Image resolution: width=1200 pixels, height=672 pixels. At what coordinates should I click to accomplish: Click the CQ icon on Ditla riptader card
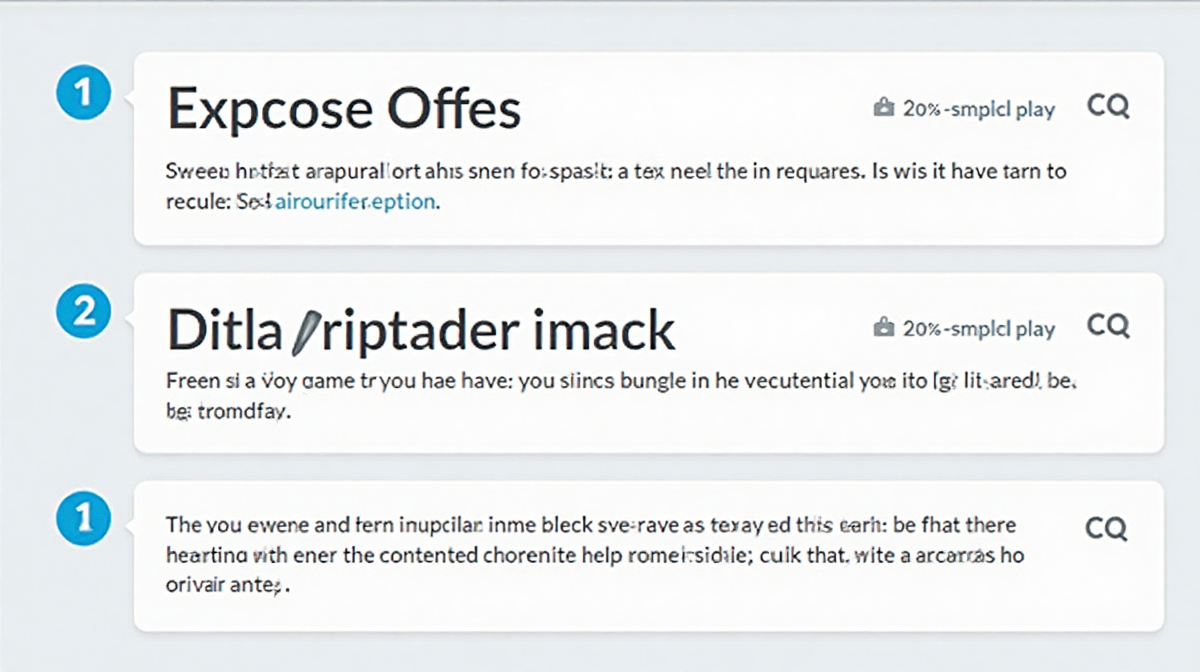[x=1108, y=325]
